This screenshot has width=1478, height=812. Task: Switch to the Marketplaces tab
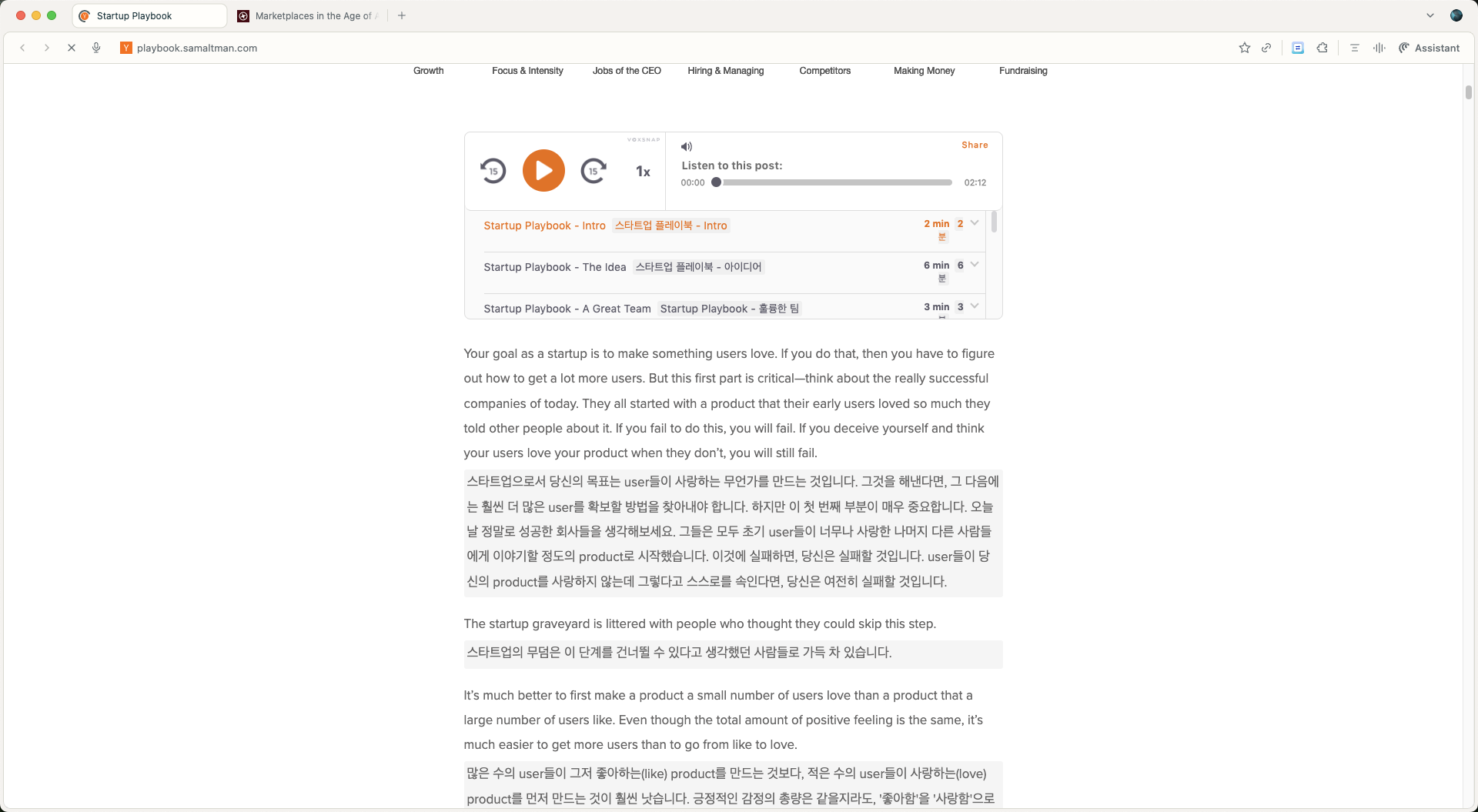[x=306, y=15]
